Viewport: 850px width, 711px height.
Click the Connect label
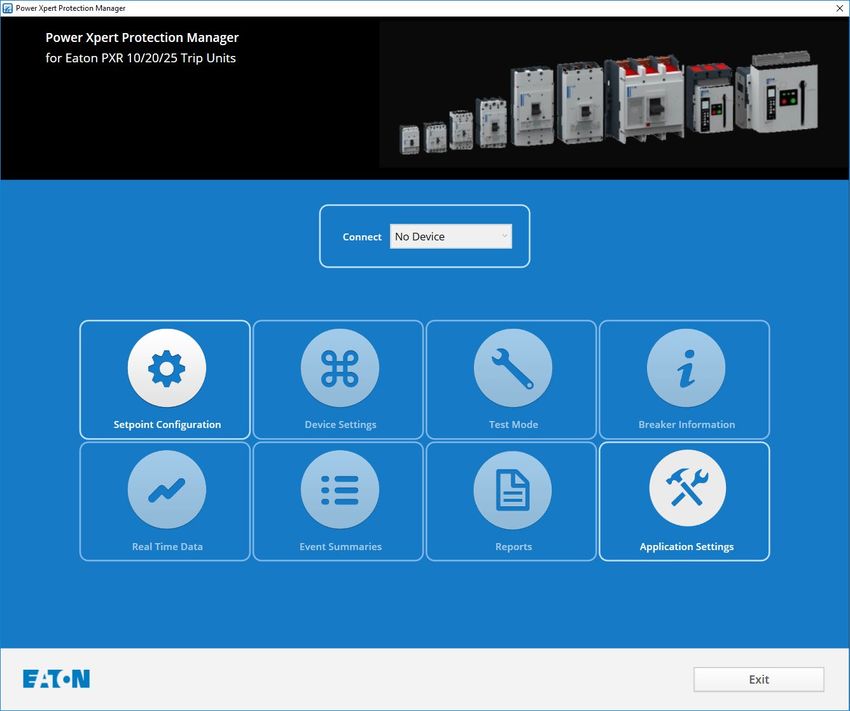pos(362,237)
